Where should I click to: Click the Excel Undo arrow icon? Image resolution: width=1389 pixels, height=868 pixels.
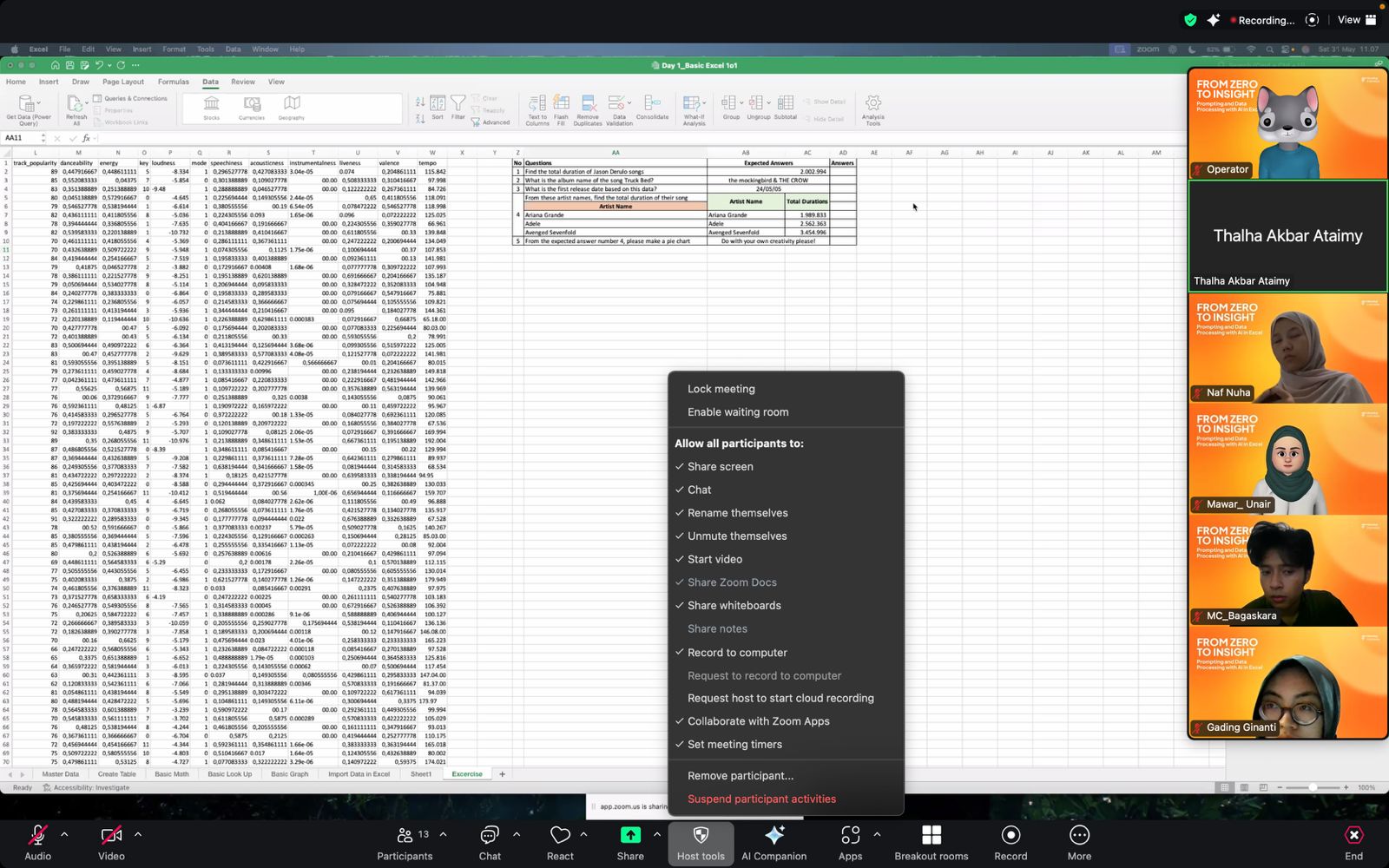[99, 65]
